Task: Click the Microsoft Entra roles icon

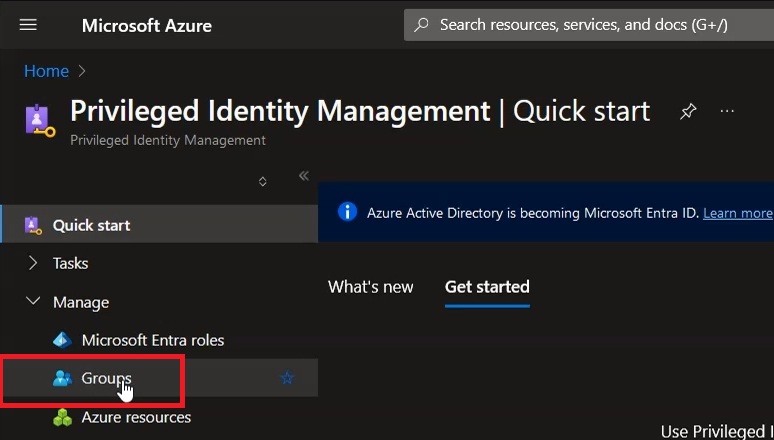Action: tap(62, 340)
